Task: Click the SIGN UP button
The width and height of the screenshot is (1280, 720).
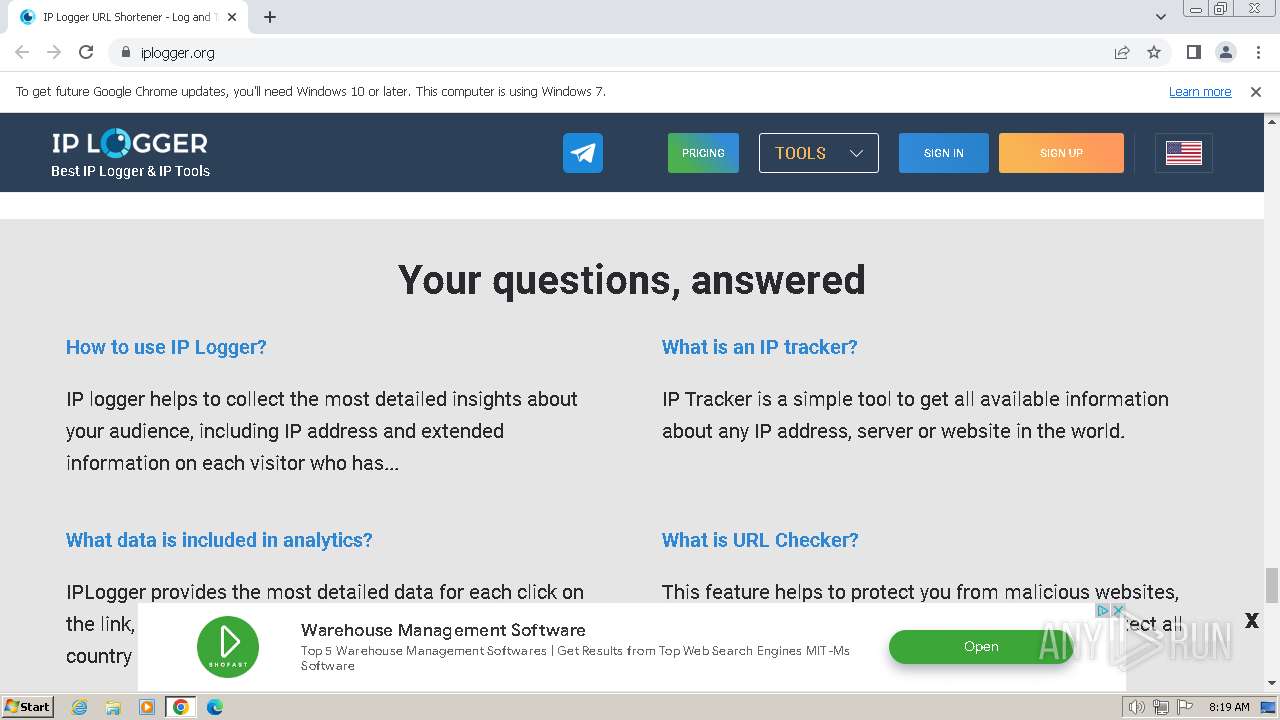Action: 1061,153
